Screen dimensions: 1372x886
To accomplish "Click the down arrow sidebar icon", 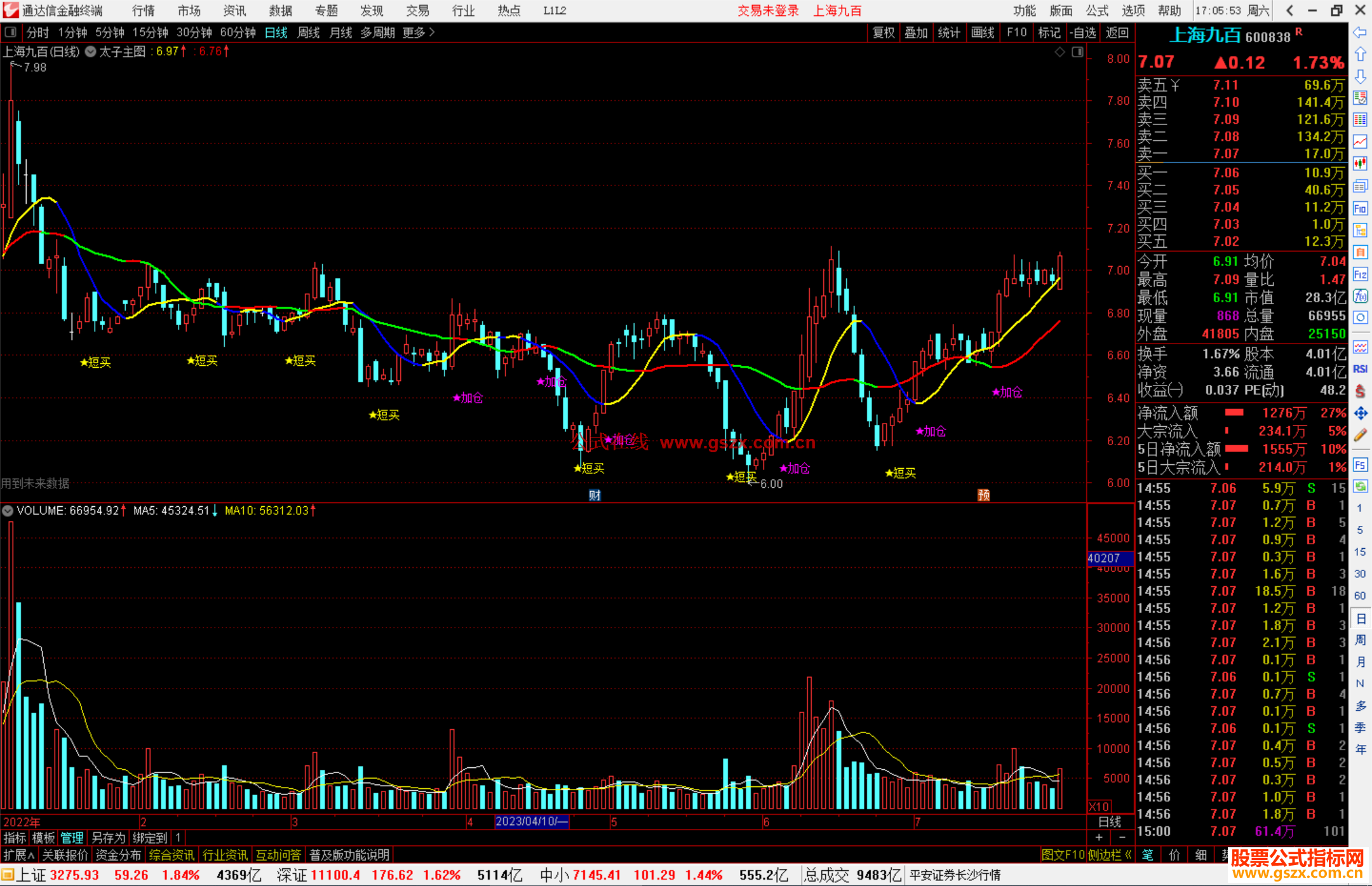I will pyautogui.click(x=1360, y=77).
